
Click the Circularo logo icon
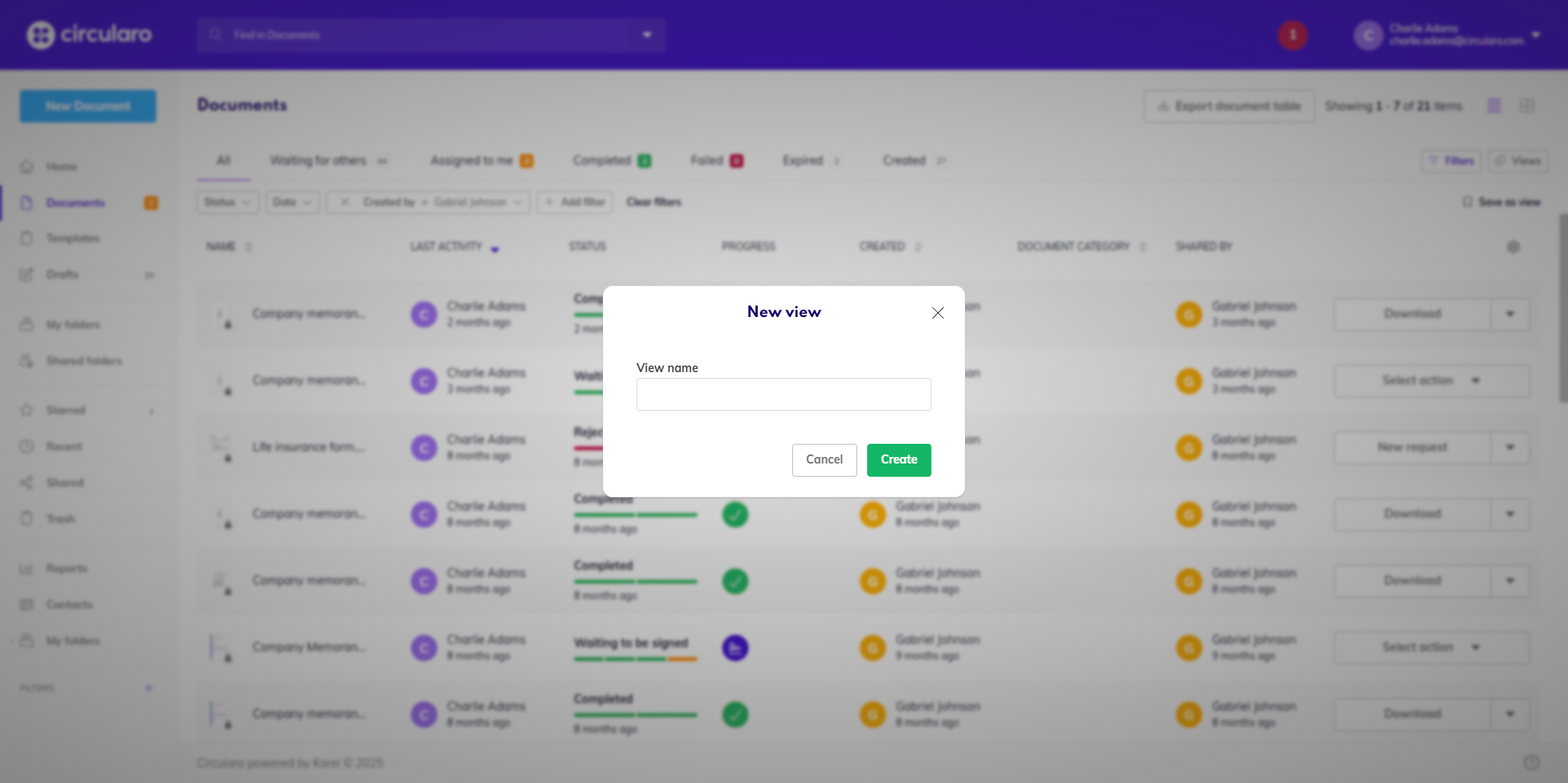tap(40, 35)
